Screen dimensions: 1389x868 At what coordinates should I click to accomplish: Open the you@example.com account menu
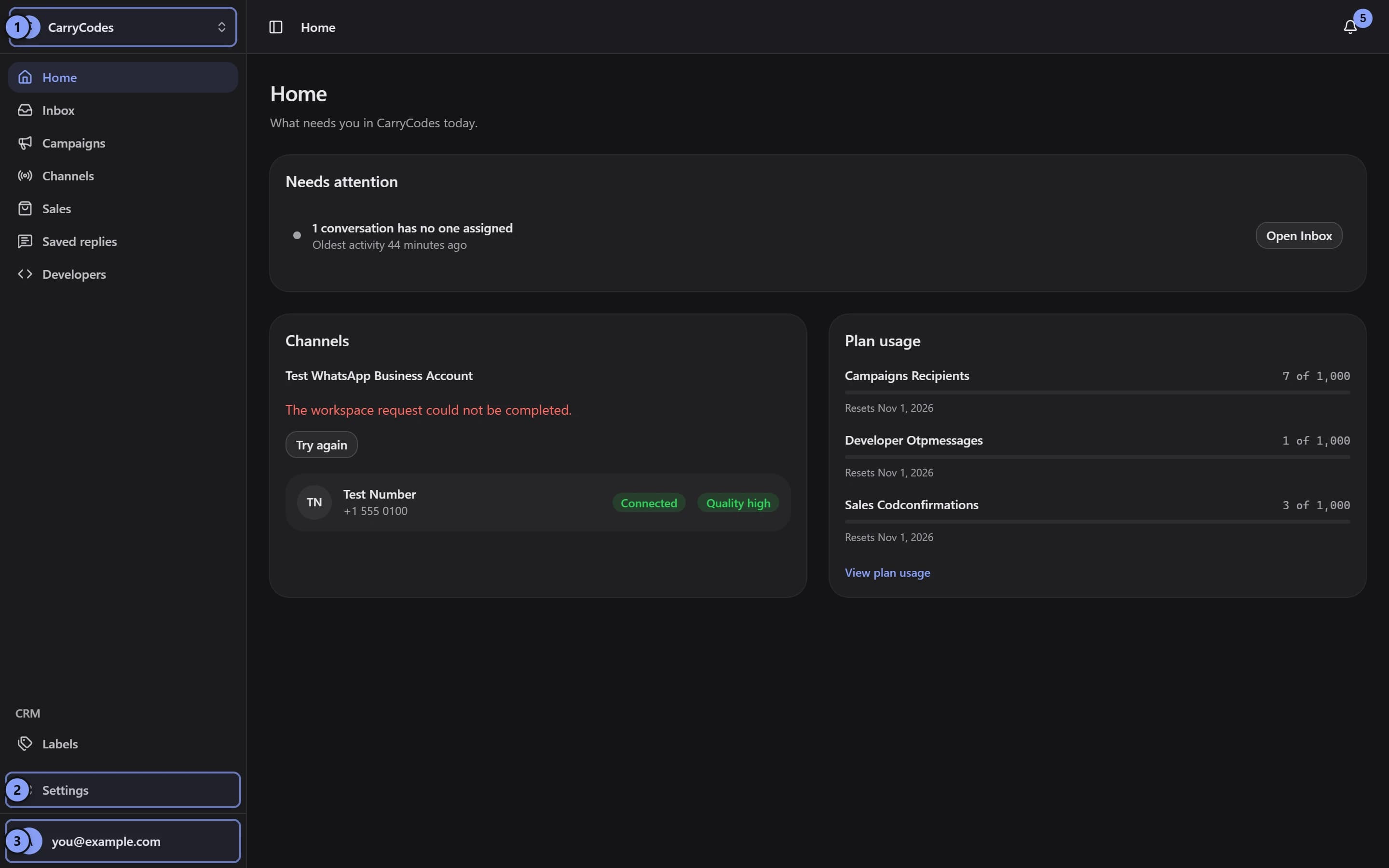[123, 841]
